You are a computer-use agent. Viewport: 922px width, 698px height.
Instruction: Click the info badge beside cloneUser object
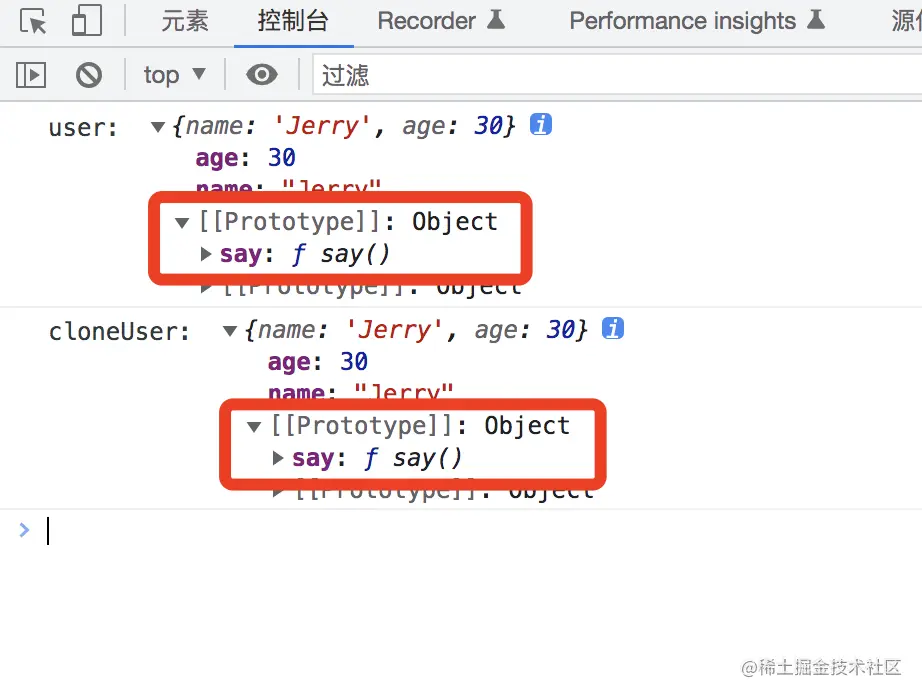[x=613, y=329]
